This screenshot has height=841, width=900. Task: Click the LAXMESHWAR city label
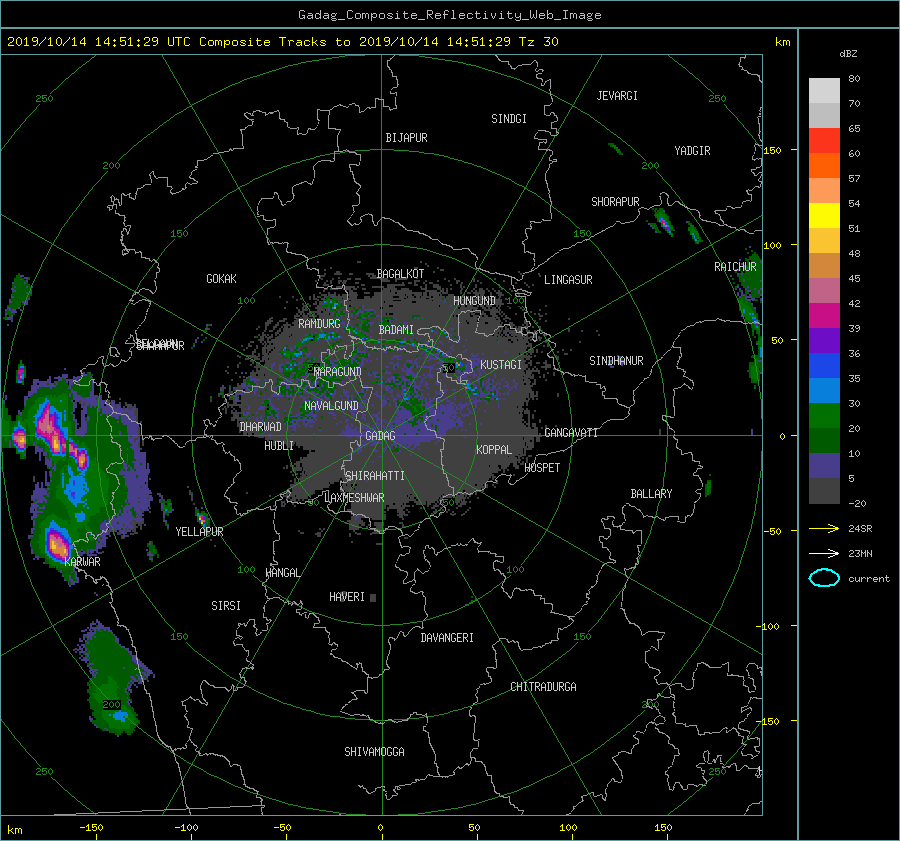(x=354, y=498)
